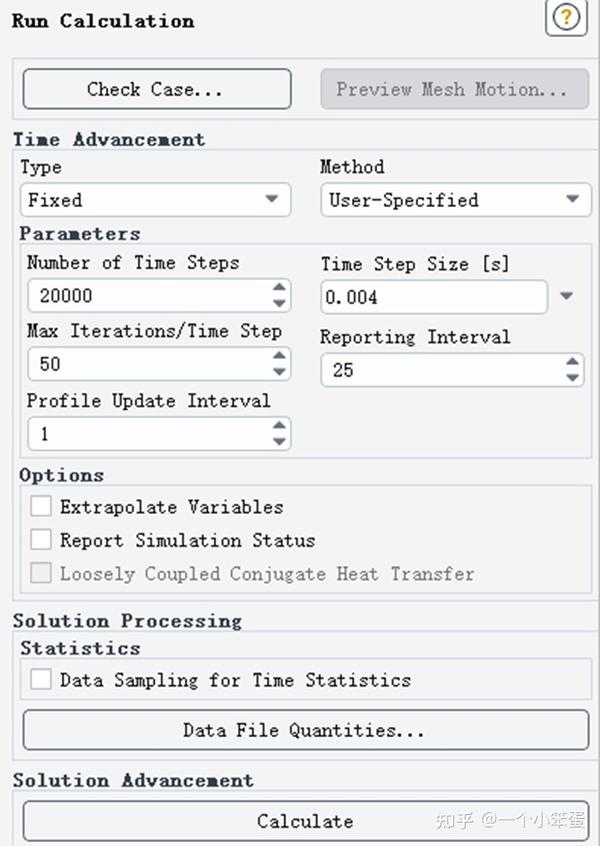
Task: Expand the Time Step Size options arrow
Action: pos(567,296)
